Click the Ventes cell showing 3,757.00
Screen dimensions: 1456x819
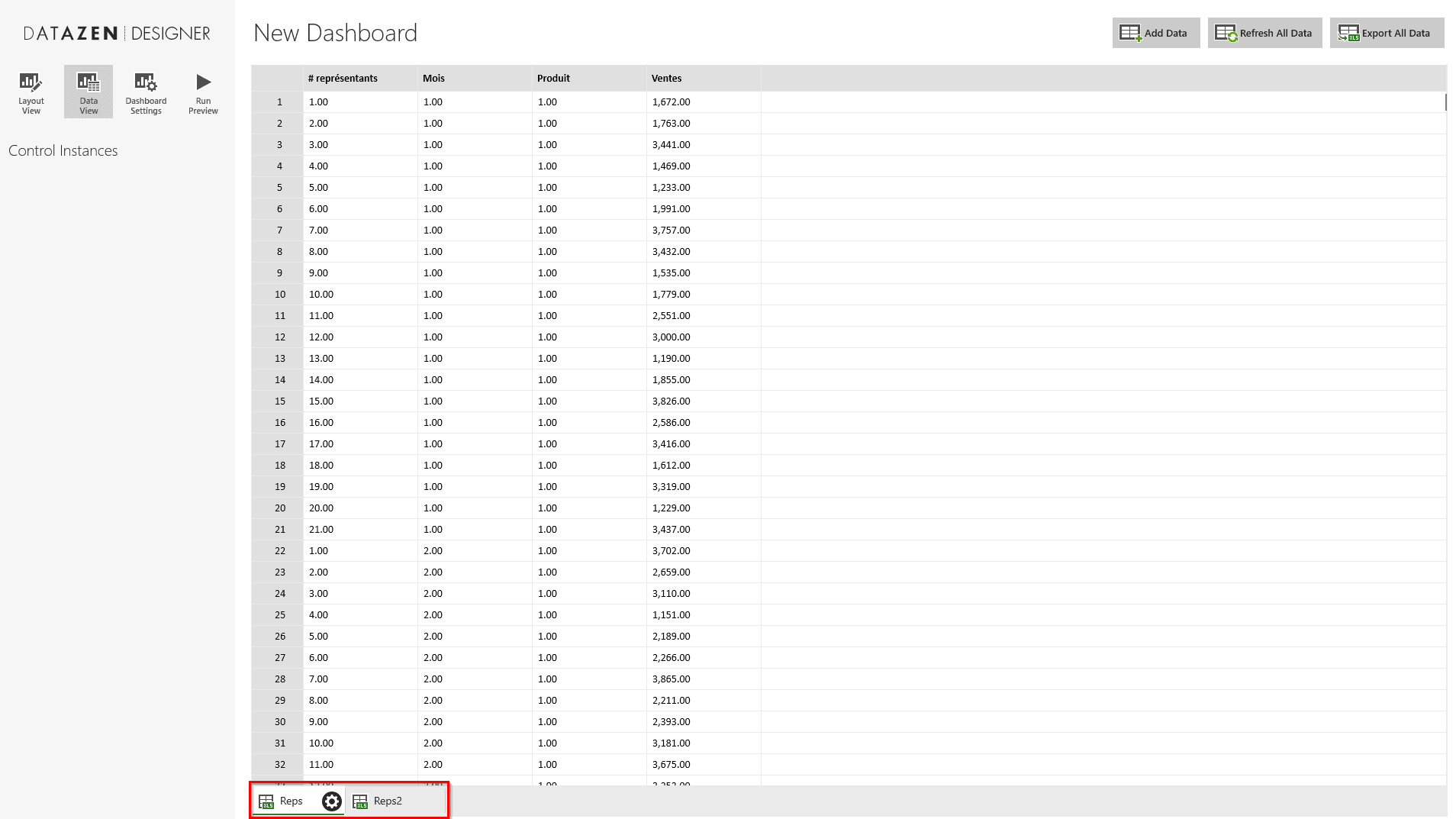tap(671, 230)
